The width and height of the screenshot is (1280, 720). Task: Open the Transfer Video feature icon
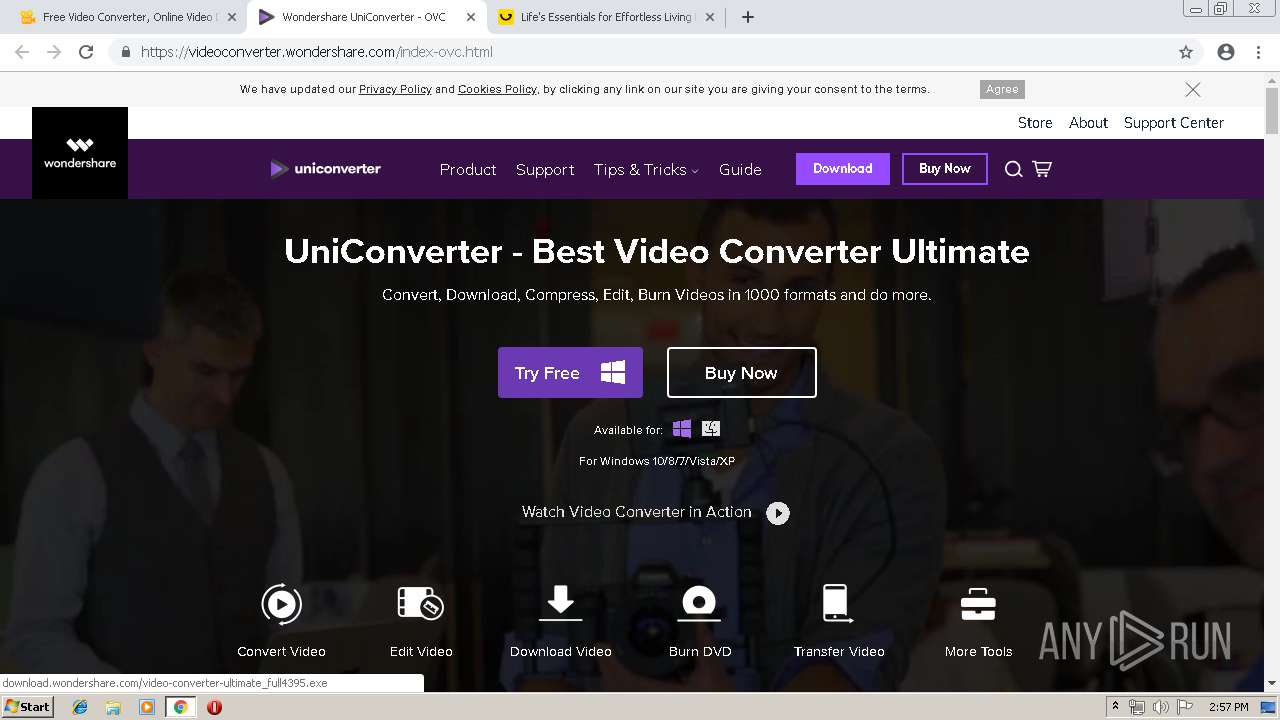pyautogui.click(x=836, y=604)
